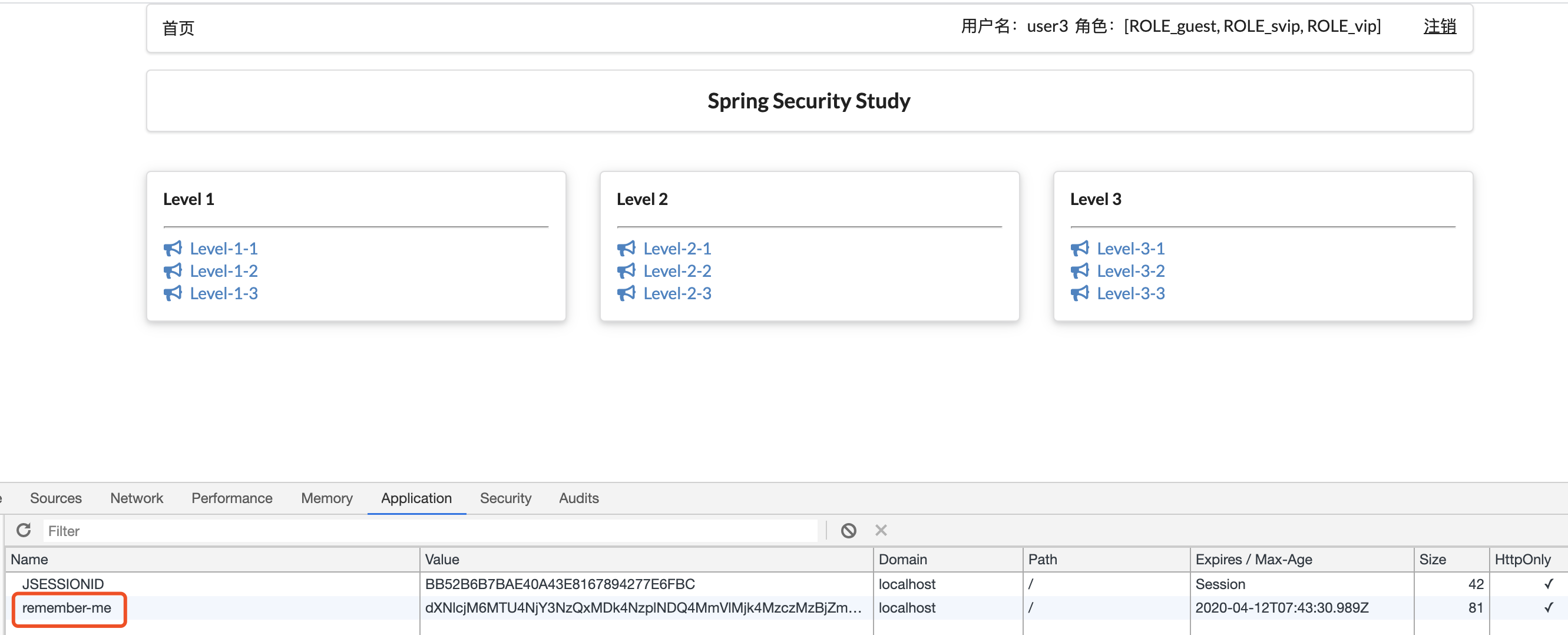Sort cookies by Path column header
The width and height of the screenshot is (1568, 635).
click(1107, 560)
